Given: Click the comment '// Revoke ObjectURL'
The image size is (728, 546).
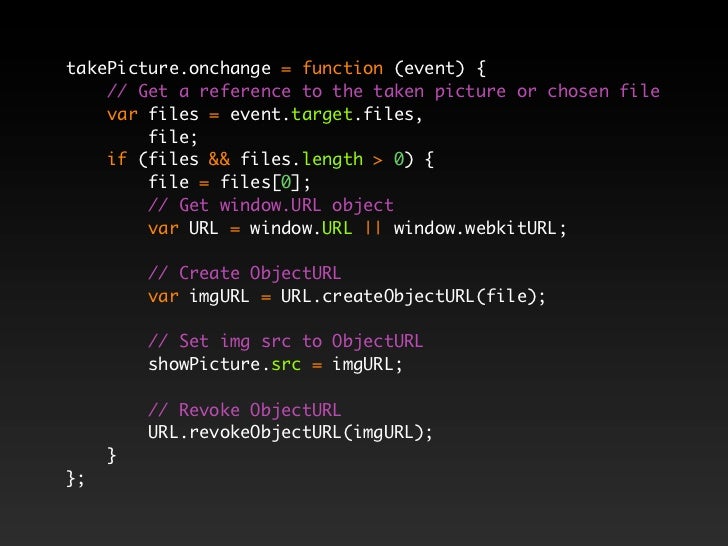Looking at the screenshot, I should click(245, 410).
